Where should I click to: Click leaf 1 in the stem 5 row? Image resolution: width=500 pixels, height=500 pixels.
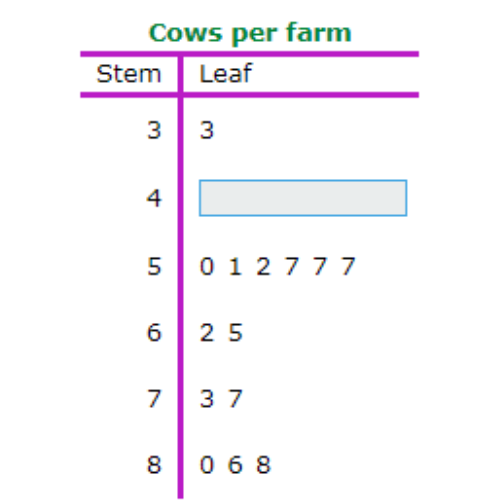235,266
